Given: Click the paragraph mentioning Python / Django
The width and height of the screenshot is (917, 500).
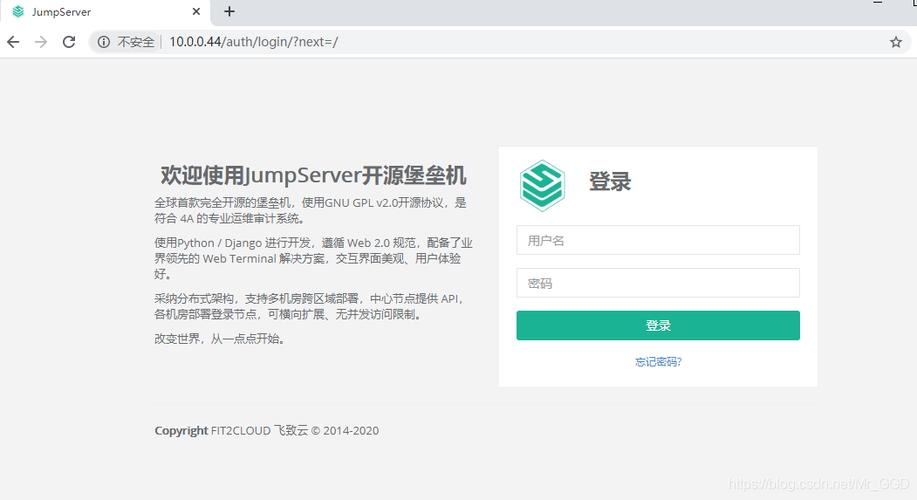Looking at the screenshot, I should point(313,258).
